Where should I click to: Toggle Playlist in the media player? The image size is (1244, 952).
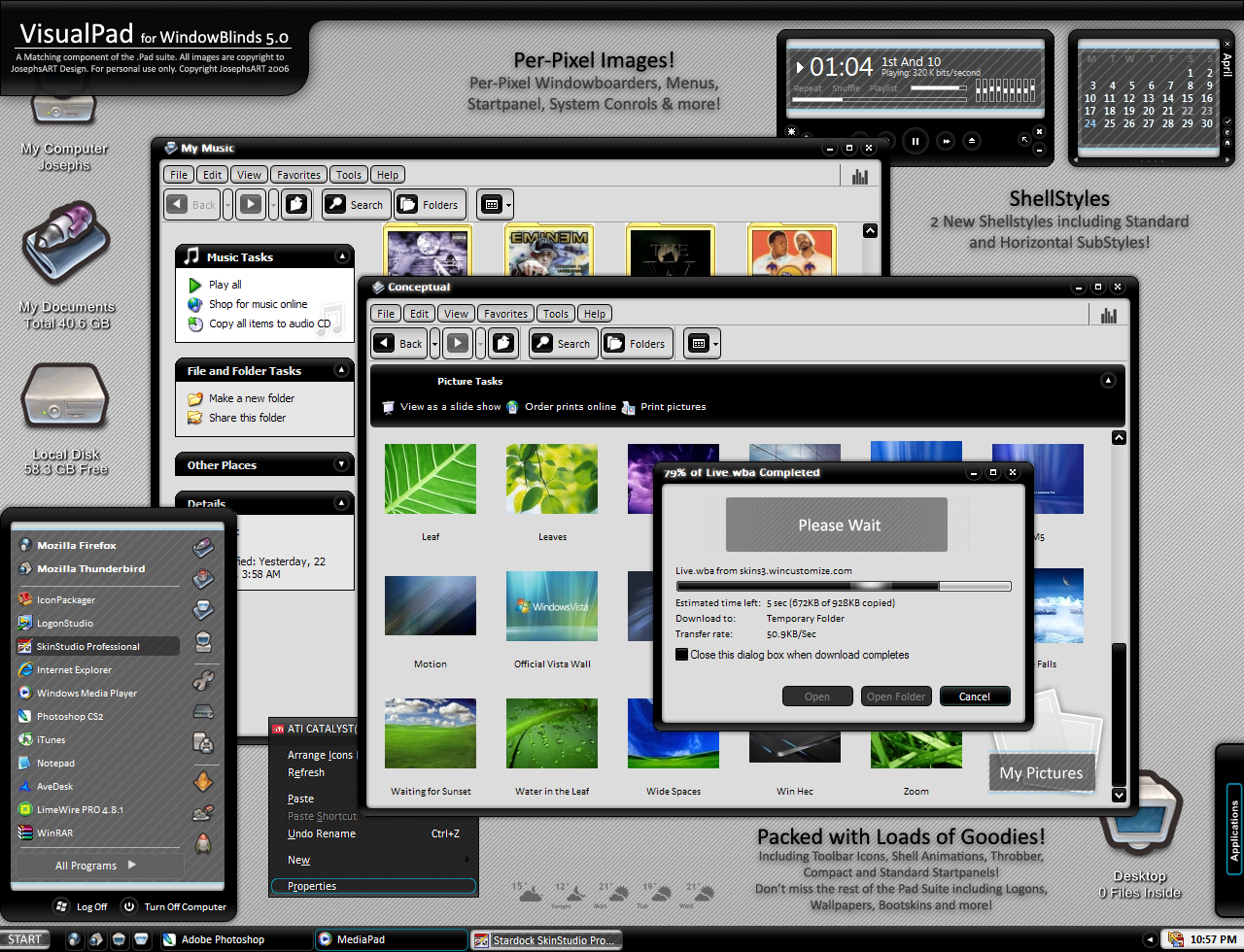pos(883,88)
